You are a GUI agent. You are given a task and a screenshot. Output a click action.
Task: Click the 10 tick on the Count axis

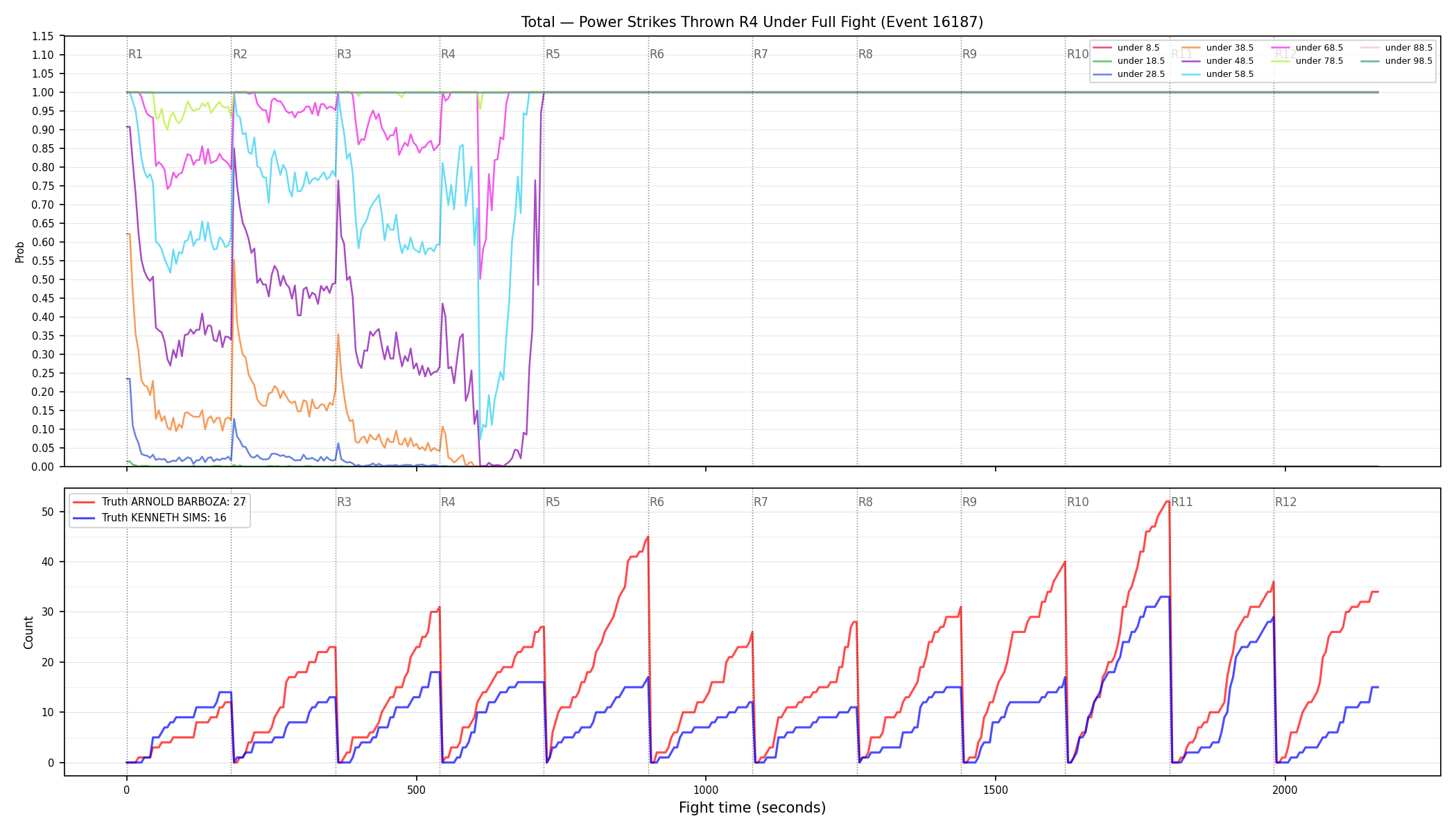(x=48, y=712)
